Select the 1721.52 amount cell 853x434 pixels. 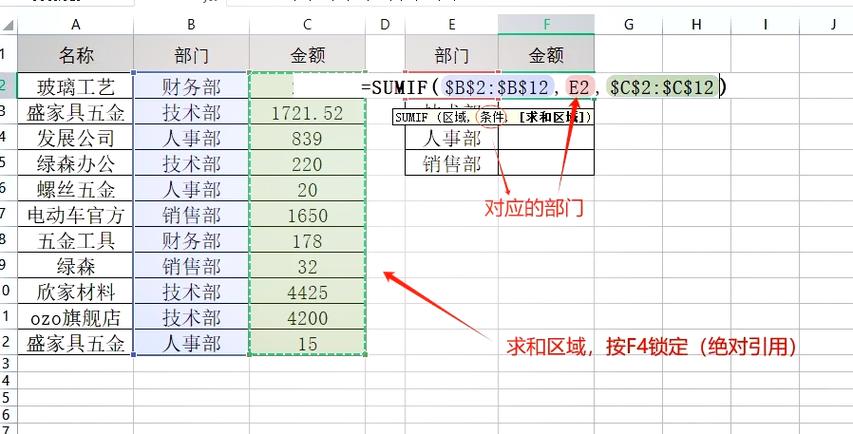(307, 112)
